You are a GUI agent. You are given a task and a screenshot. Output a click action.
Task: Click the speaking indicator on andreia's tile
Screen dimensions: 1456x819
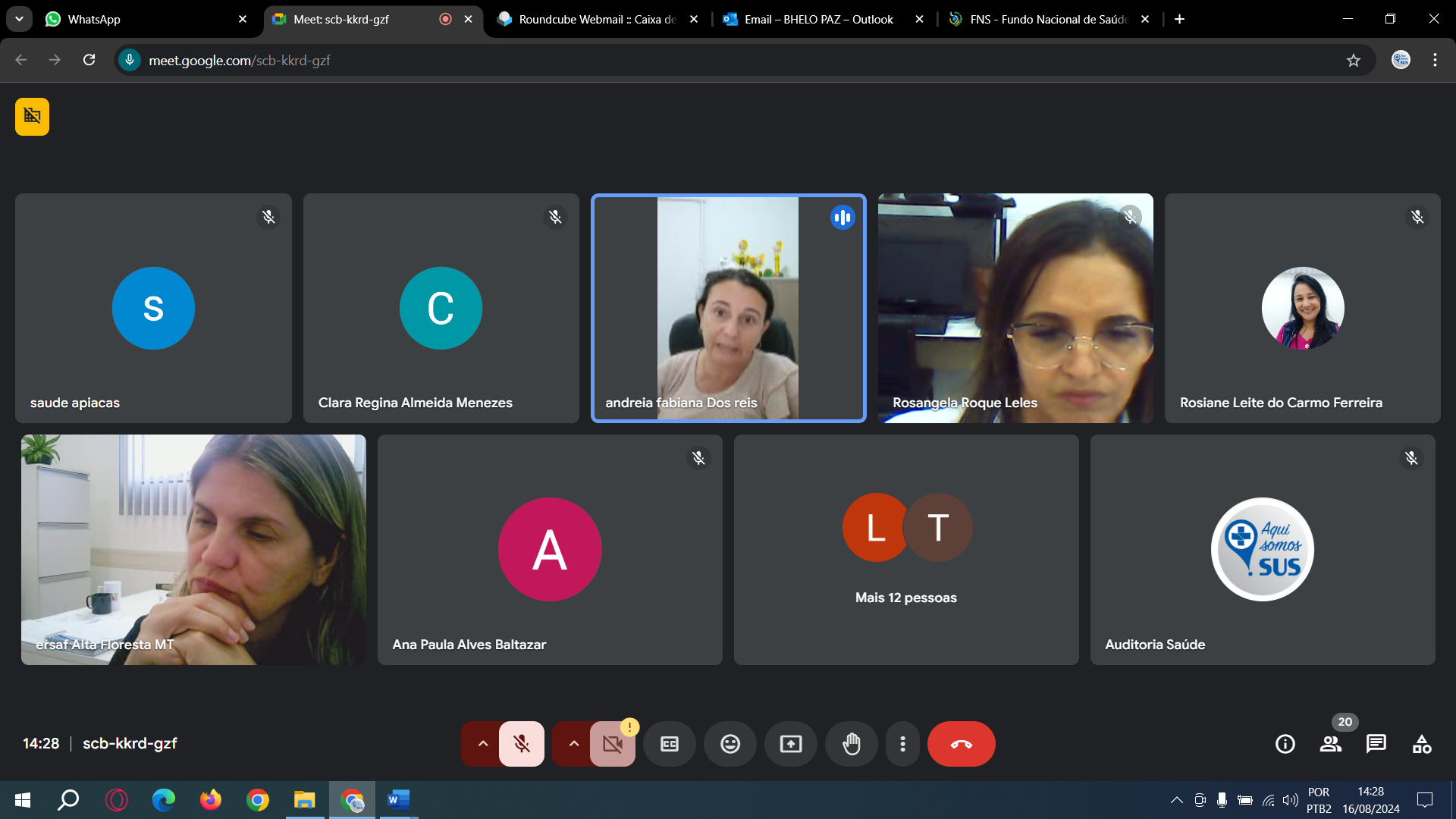(843, 218)
